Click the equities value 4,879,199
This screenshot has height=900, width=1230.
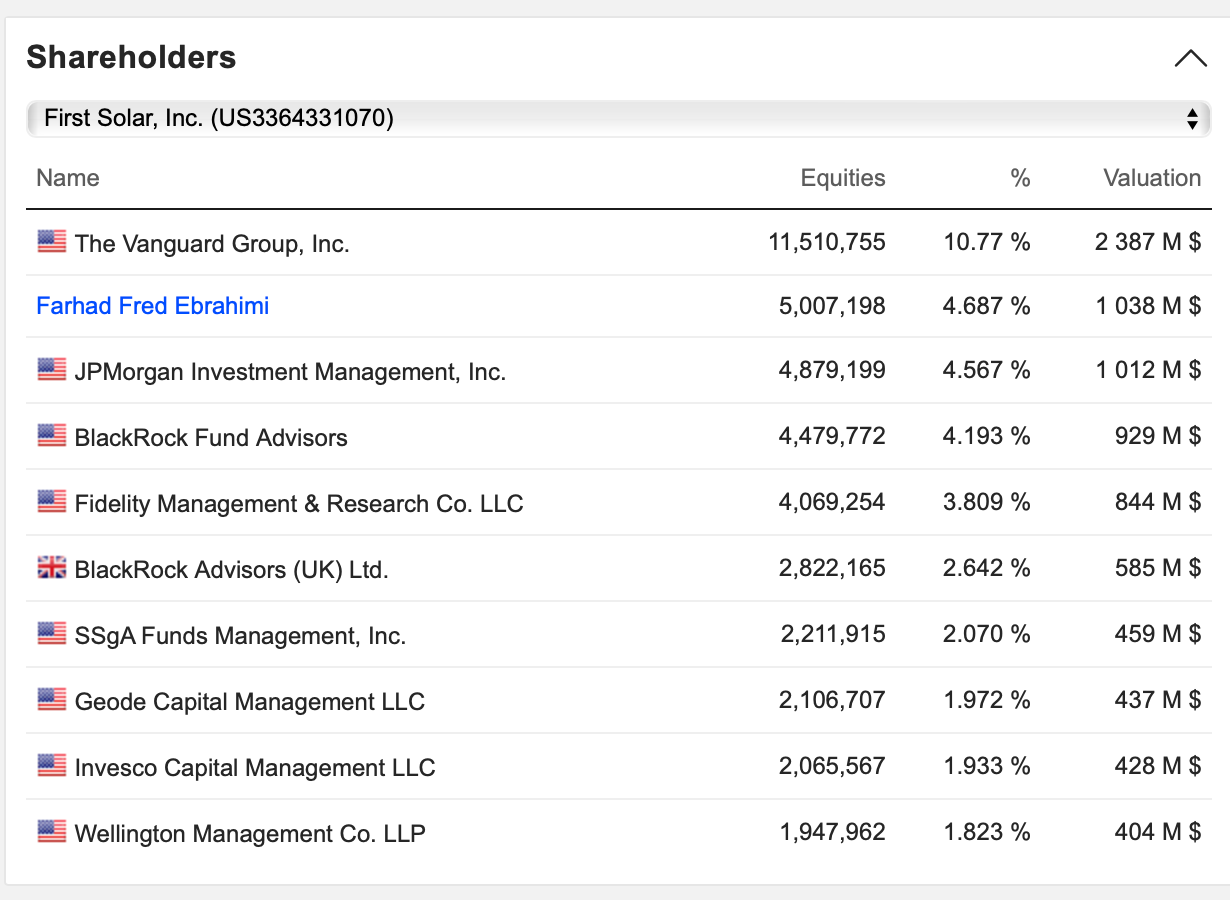coord(832,370)
